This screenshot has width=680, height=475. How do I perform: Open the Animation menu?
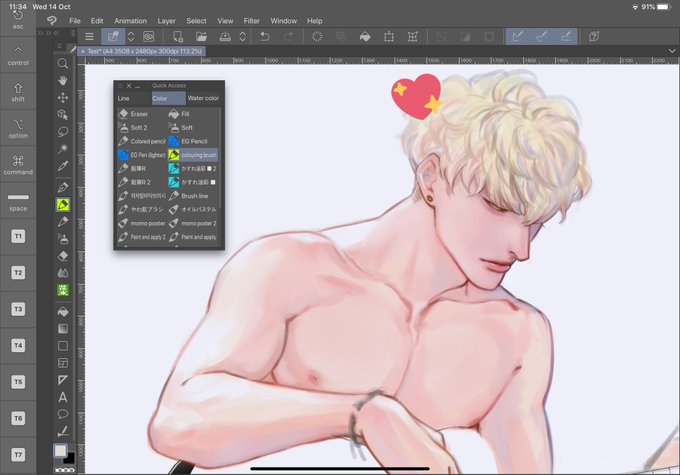coord(131,21)
